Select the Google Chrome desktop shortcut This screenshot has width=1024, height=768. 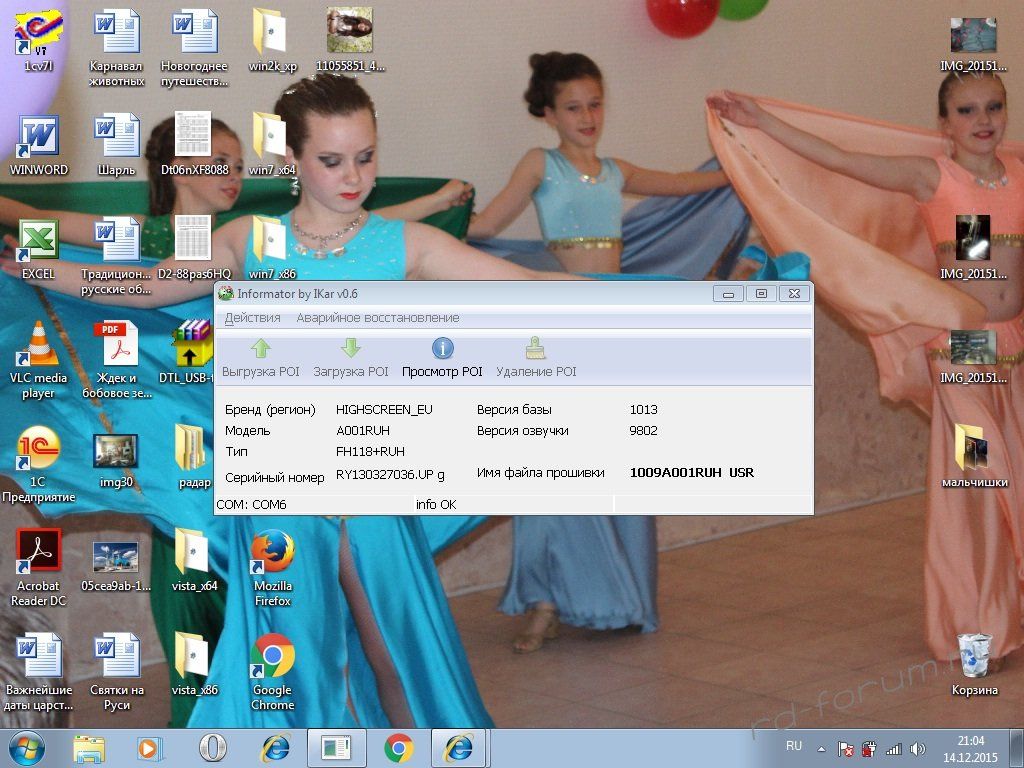point(272,672)
